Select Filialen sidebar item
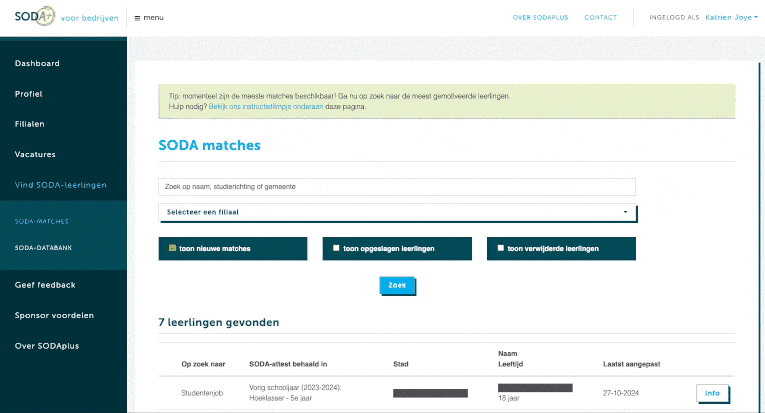Image resolution: width=765 pixels, height=413 pixels. pyautogui.click(x=30, y=124)
